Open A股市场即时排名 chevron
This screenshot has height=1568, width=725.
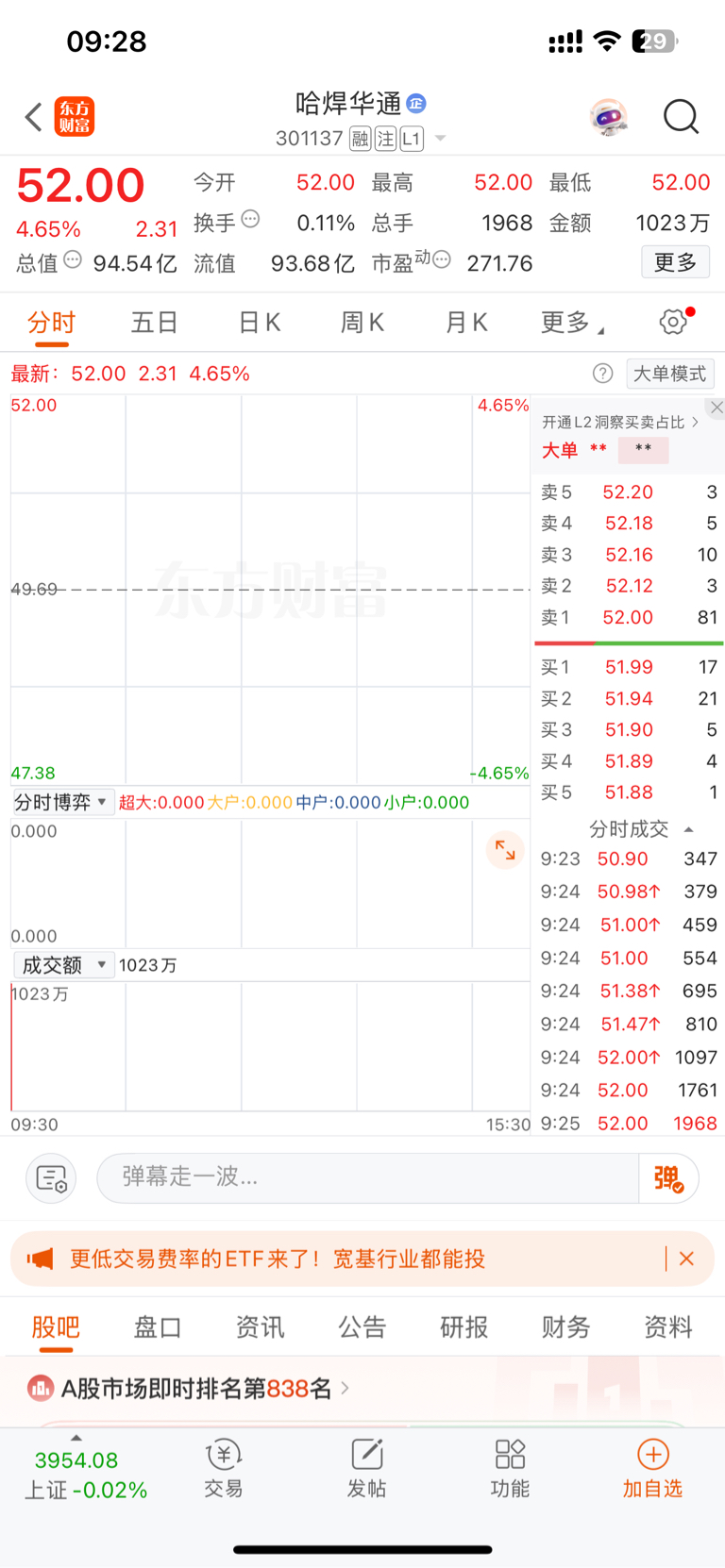click(346, 1388)
